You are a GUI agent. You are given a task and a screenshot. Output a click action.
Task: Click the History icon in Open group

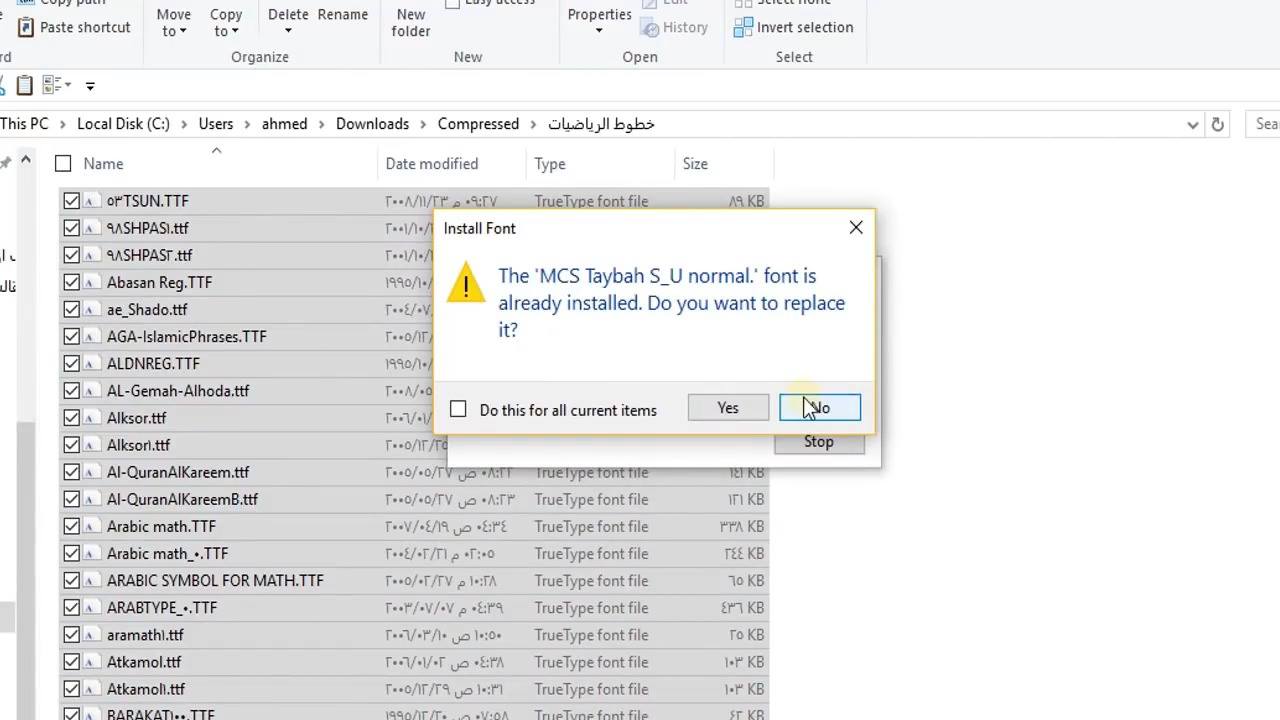pos(651,27)
